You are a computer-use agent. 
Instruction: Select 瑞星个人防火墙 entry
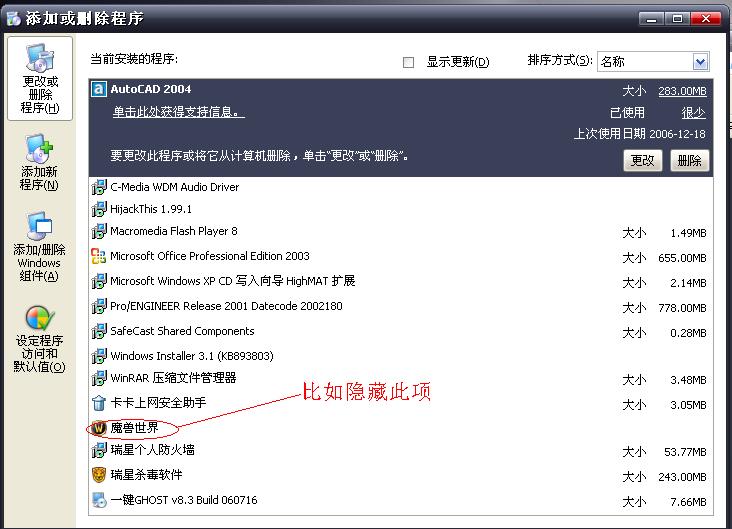401,450
